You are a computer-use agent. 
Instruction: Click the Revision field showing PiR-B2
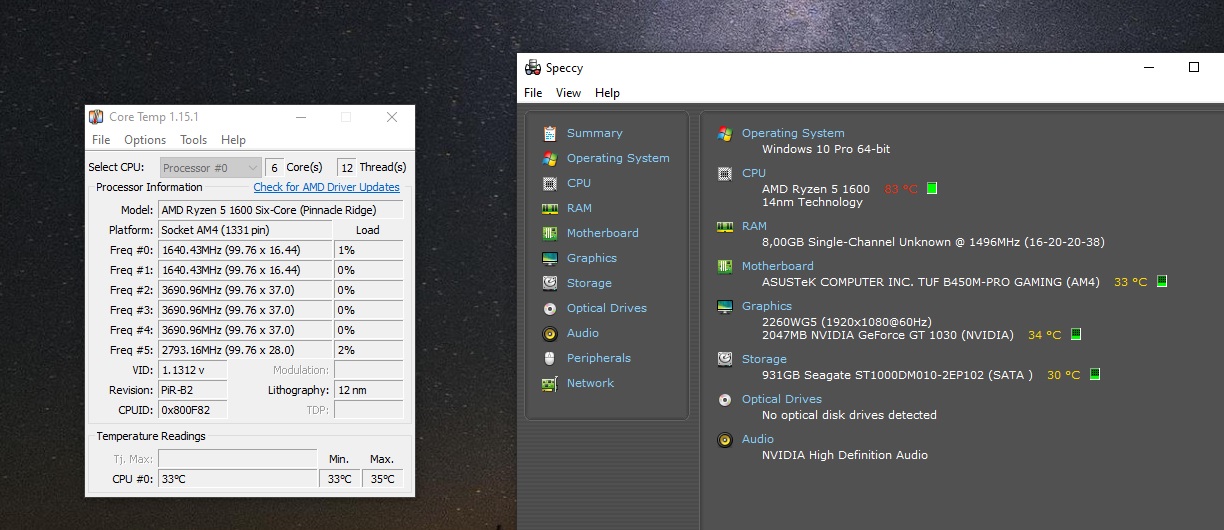(x=192, y=390)
